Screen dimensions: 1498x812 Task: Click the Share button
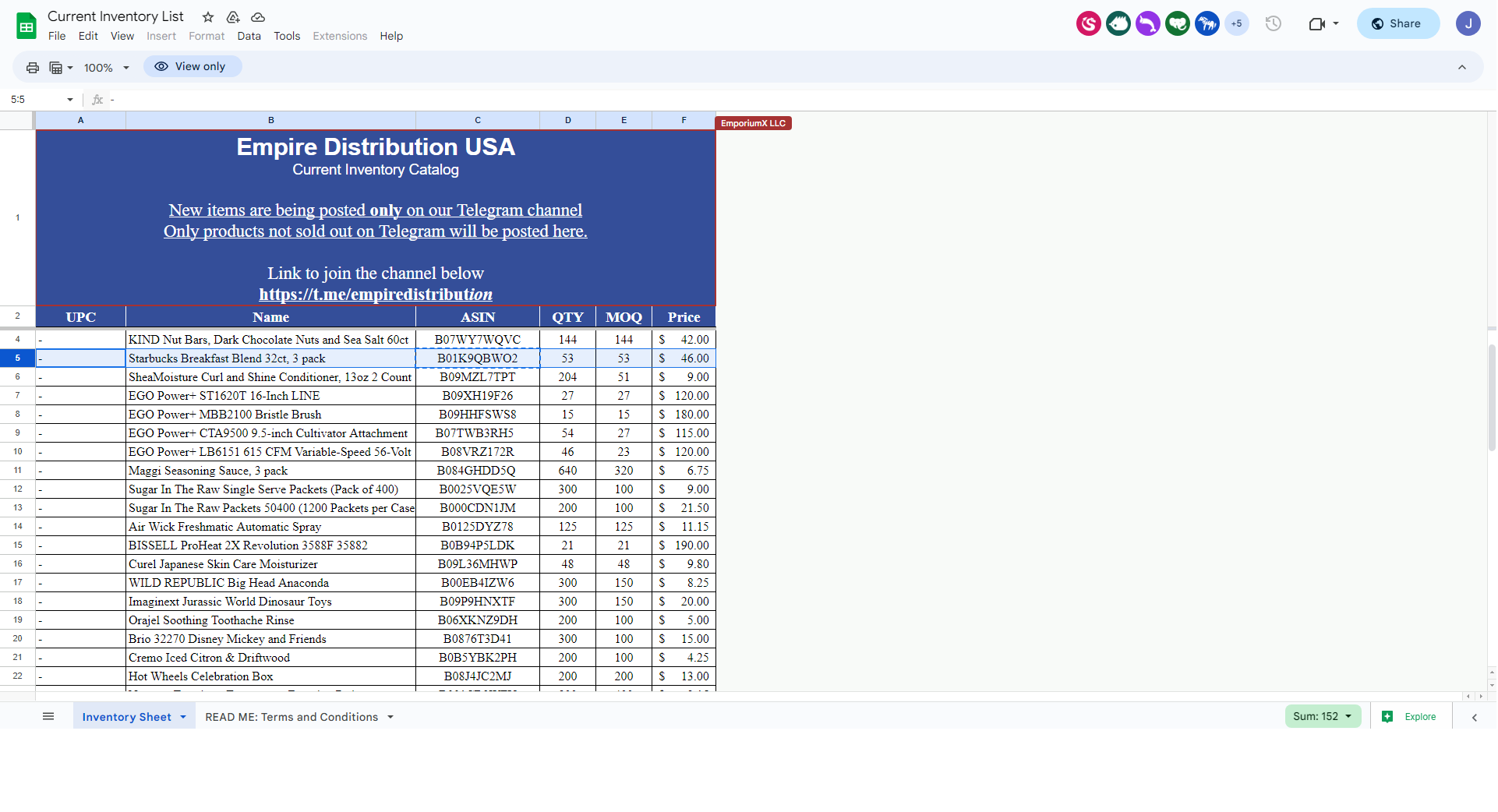click(1398, 23)
